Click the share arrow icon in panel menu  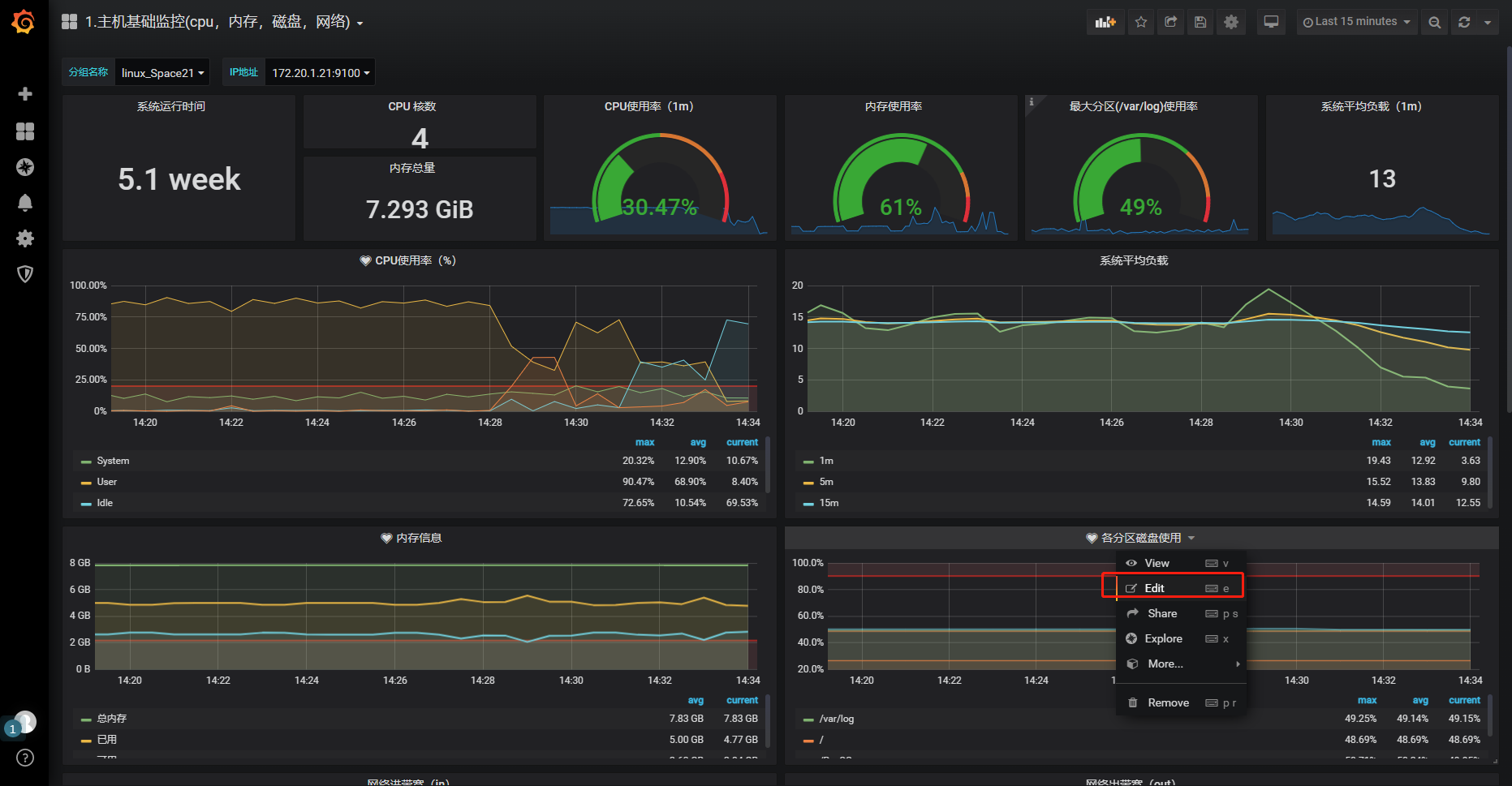tap(1132, 613)
